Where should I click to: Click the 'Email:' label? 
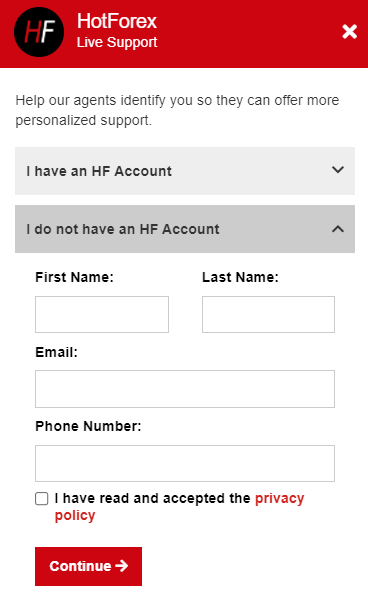click(56, 352)
